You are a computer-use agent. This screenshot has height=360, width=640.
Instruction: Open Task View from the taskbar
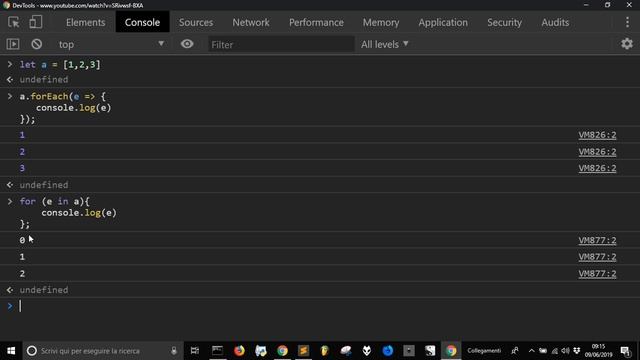[x=195, y=351]
